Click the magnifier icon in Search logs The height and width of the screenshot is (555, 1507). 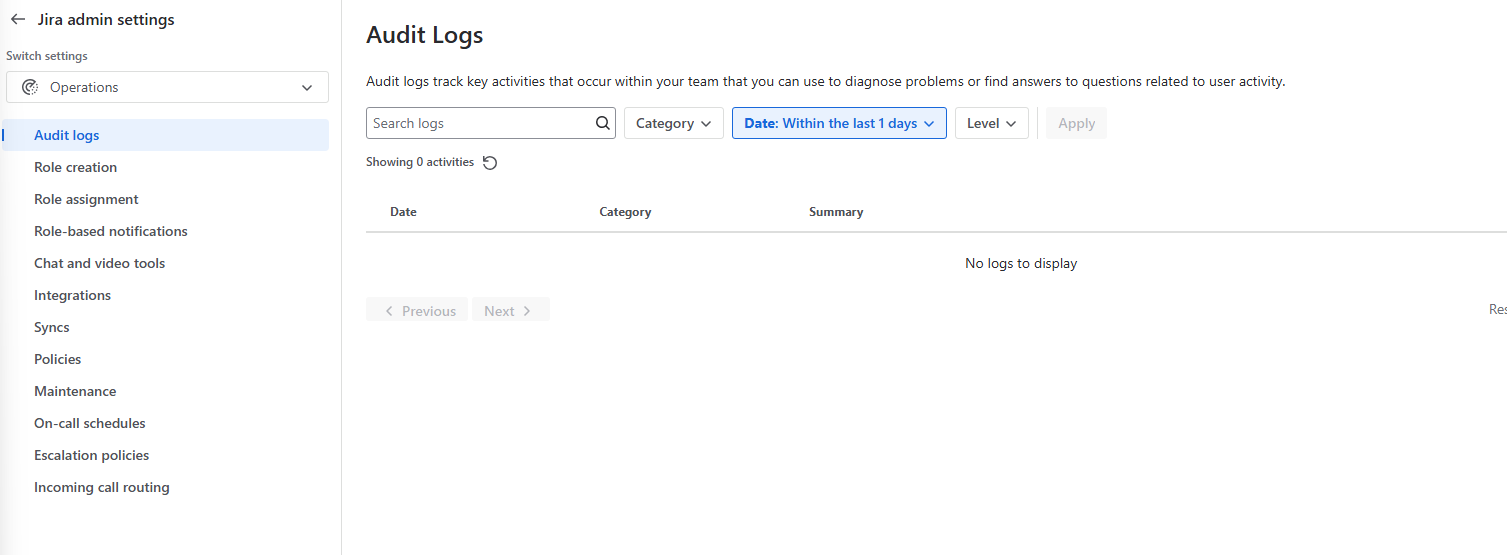(x=602, y=123)
